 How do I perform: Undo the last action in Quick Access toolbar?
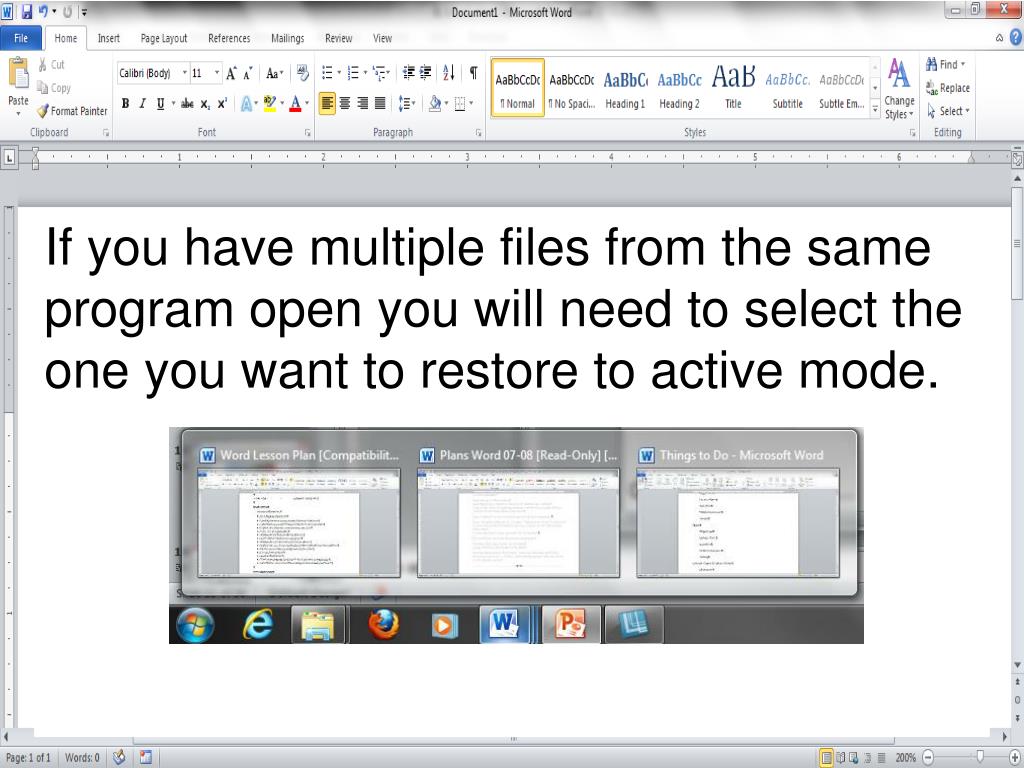(x=43, y=12)
